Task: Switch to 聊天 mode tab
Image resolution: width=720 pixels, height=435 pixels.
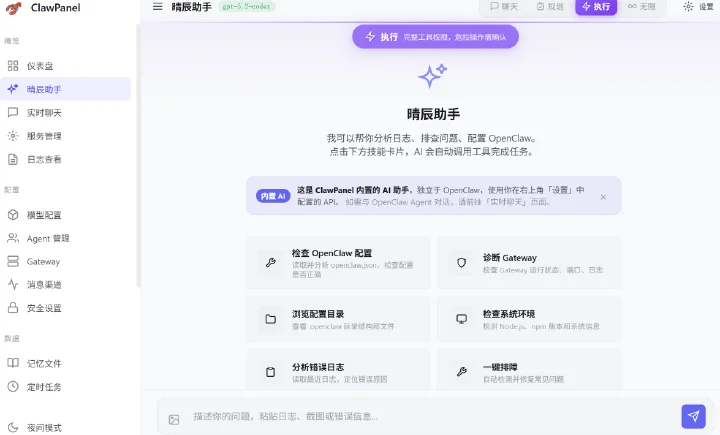Action: coord(504,6)
